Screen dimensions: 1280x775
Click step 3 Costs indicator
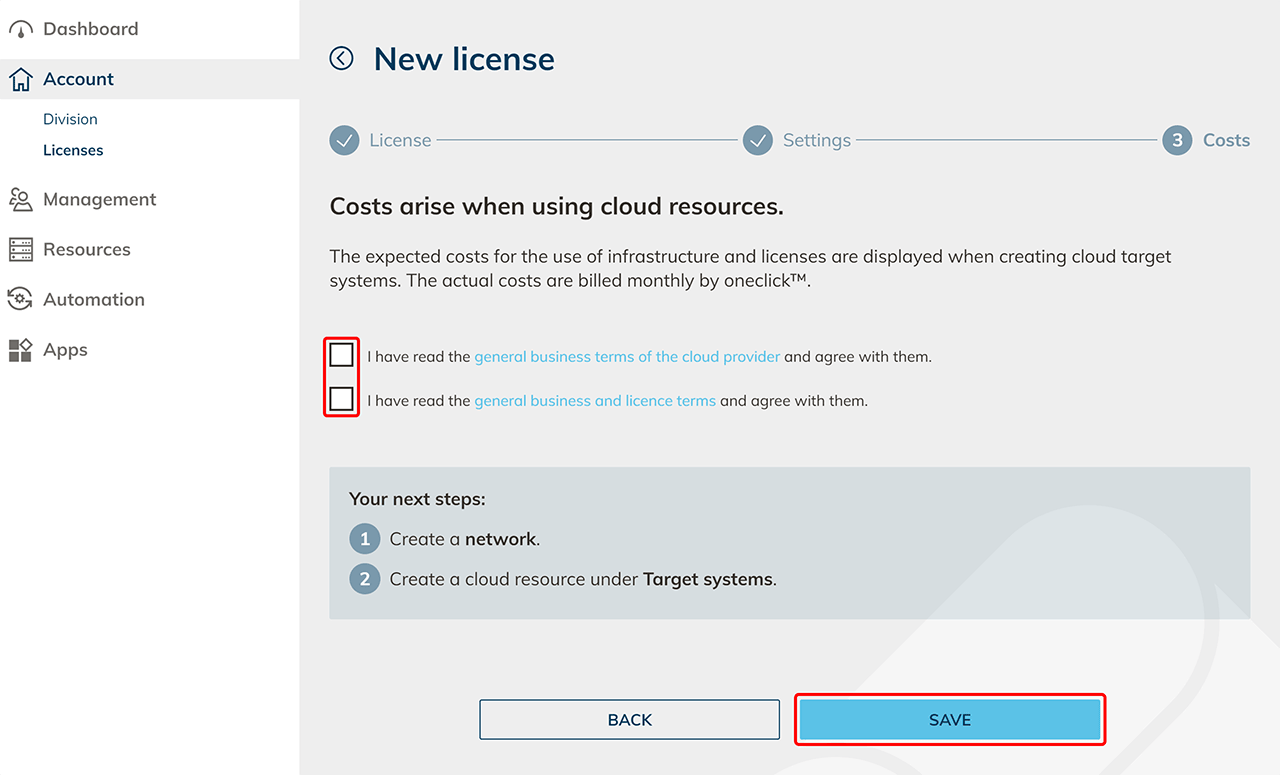1177,141
